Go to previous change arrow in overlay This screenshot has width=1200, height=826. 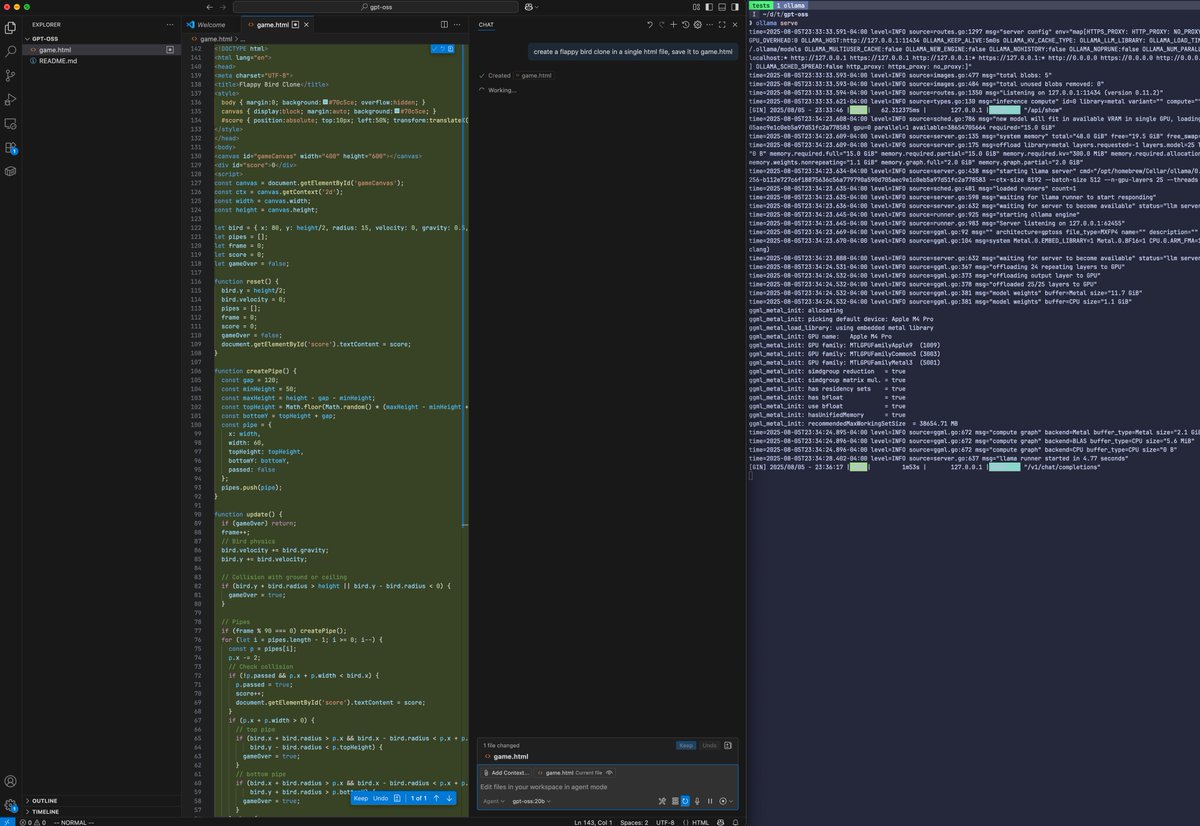pyautogui.click(x=436, y=798)
